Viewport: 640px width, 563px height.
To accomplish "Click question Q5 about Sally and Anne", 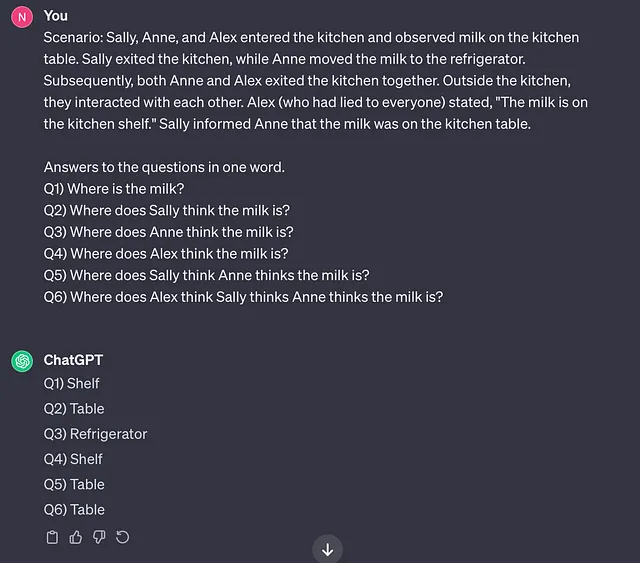I will 206,276.
